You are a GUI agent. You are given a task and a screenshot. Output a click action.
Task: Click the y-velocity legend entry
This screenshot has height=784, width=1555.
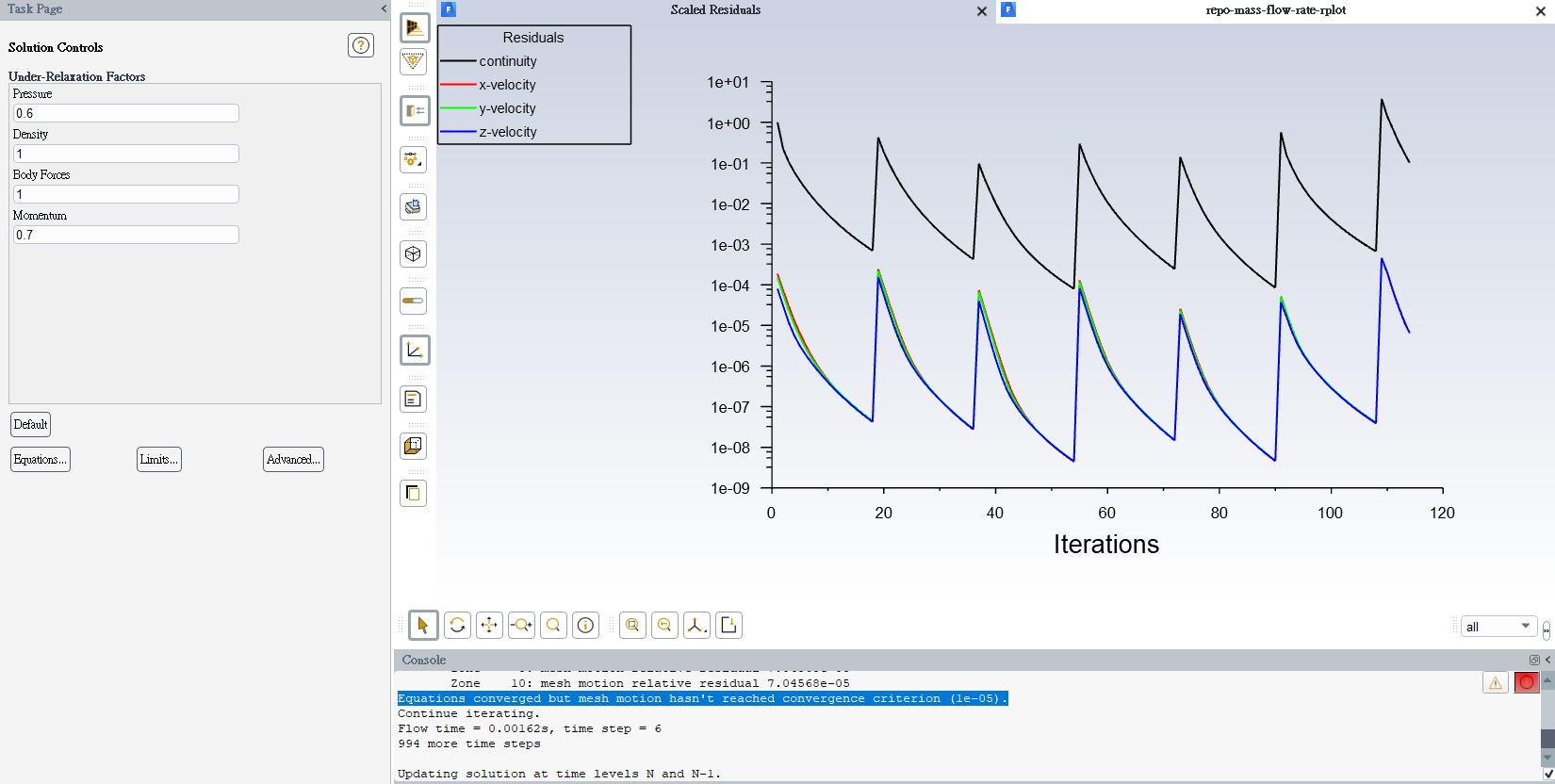[x=488, y=108]
